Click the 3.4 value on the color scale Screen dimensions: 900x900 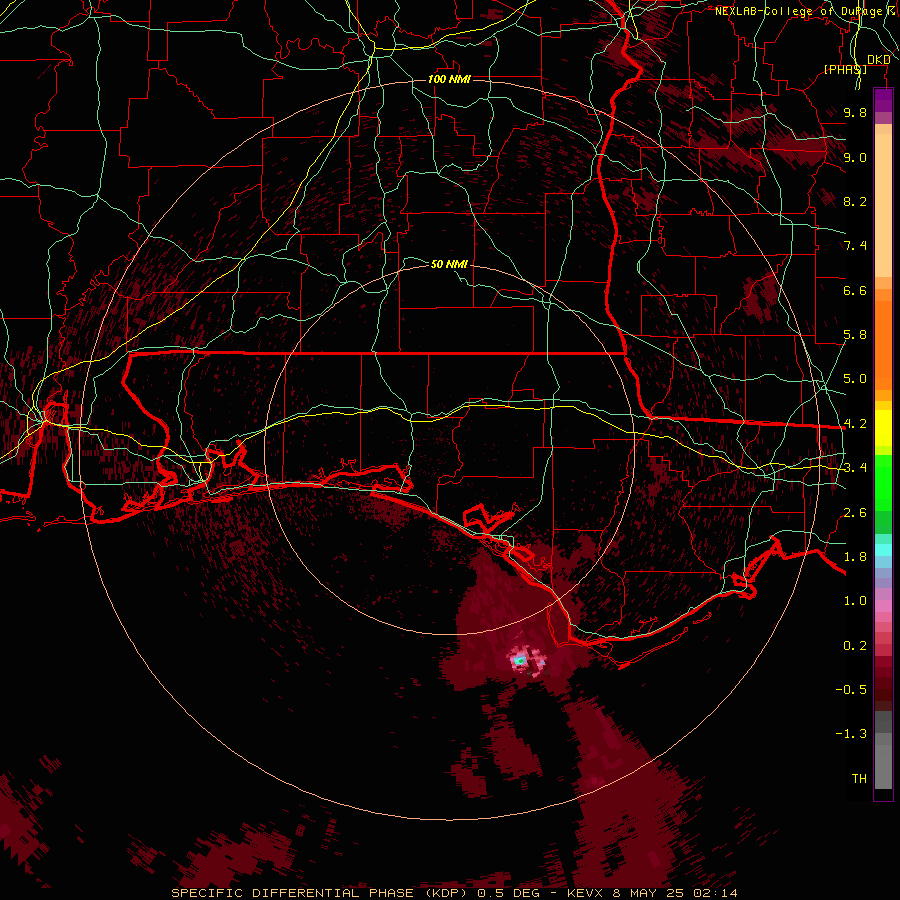coord(855,468)
